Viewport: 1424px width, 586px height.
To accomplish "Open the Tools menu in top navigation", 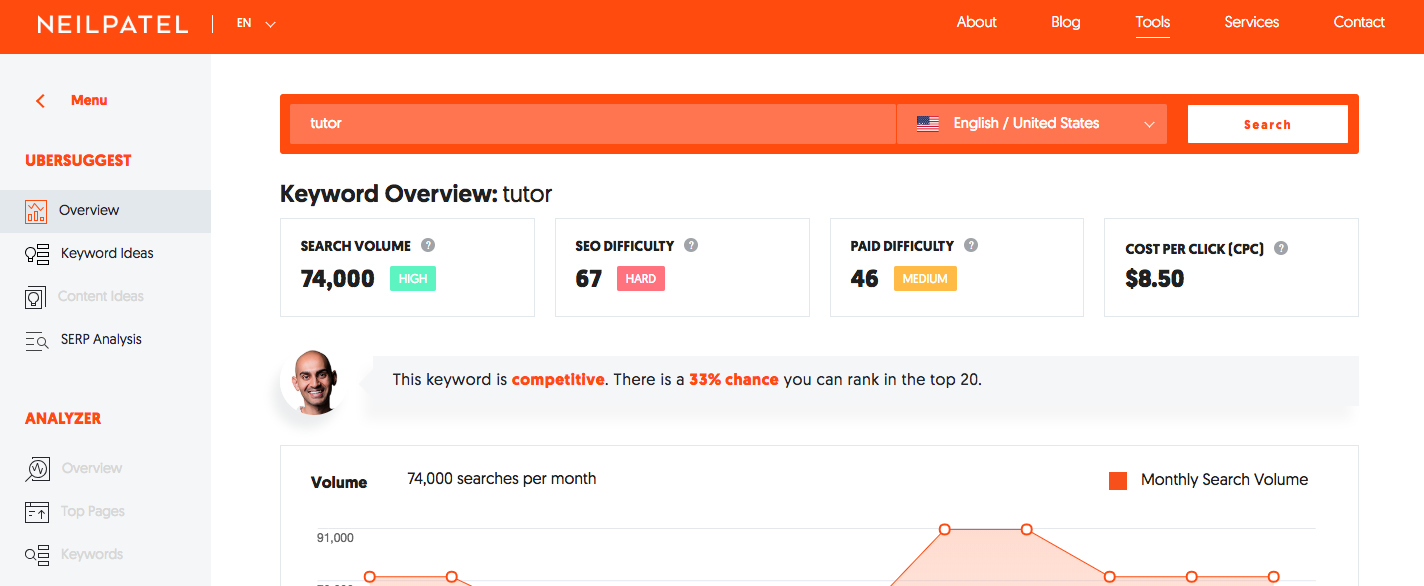I will click(x=1152, y=22).
